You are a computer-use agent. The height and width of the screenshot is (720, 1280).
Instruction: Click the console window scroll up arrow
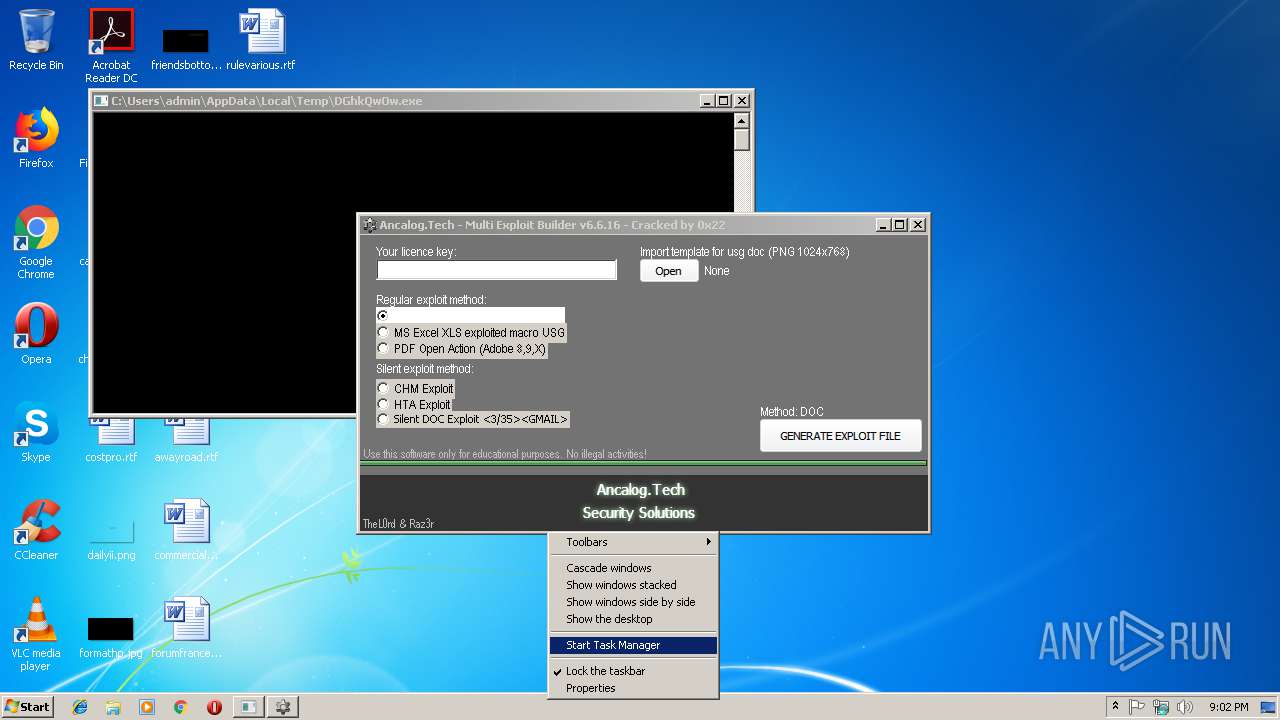[x=741, y=120]
